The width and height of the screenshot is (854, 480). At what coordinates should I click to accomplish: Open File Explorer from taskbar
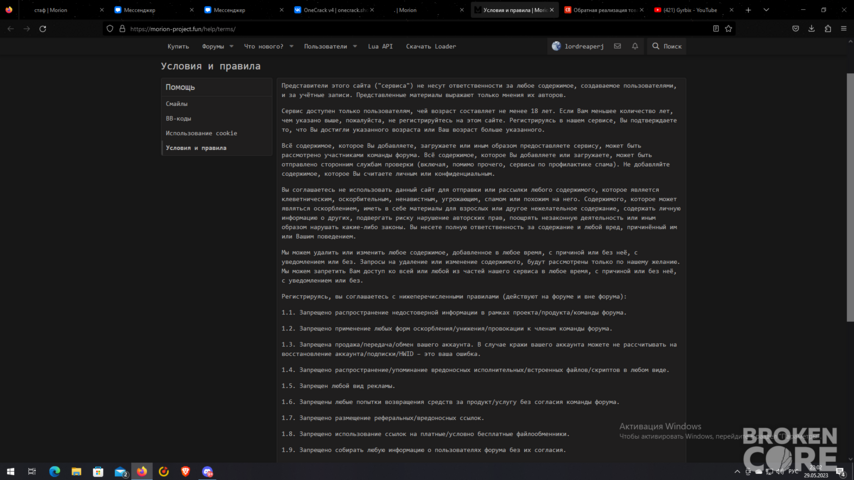pos(76,471)
